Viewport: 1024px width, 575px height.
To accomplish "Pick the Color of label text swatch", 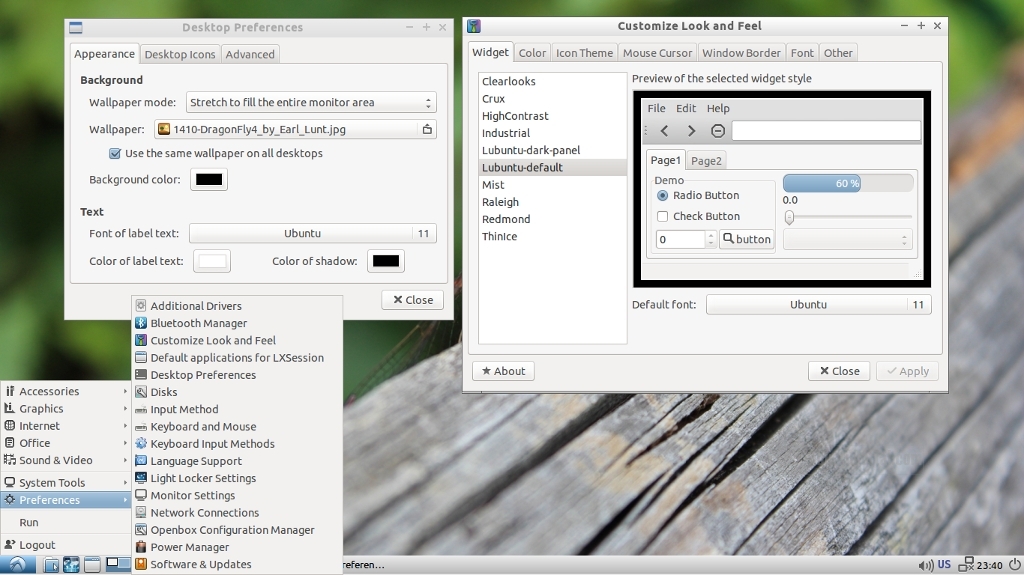I will point(212,261).
